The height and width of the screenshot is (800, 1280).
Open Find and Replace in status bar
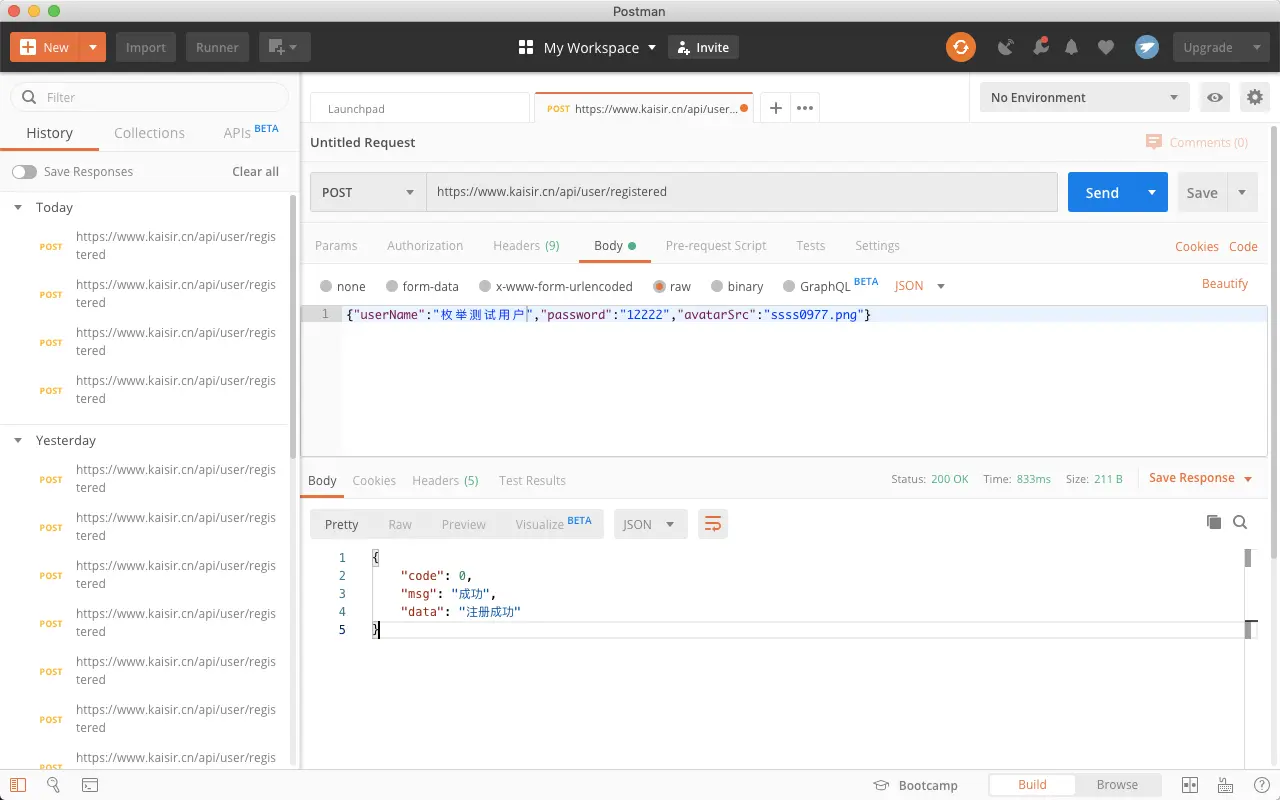(54, 785)
